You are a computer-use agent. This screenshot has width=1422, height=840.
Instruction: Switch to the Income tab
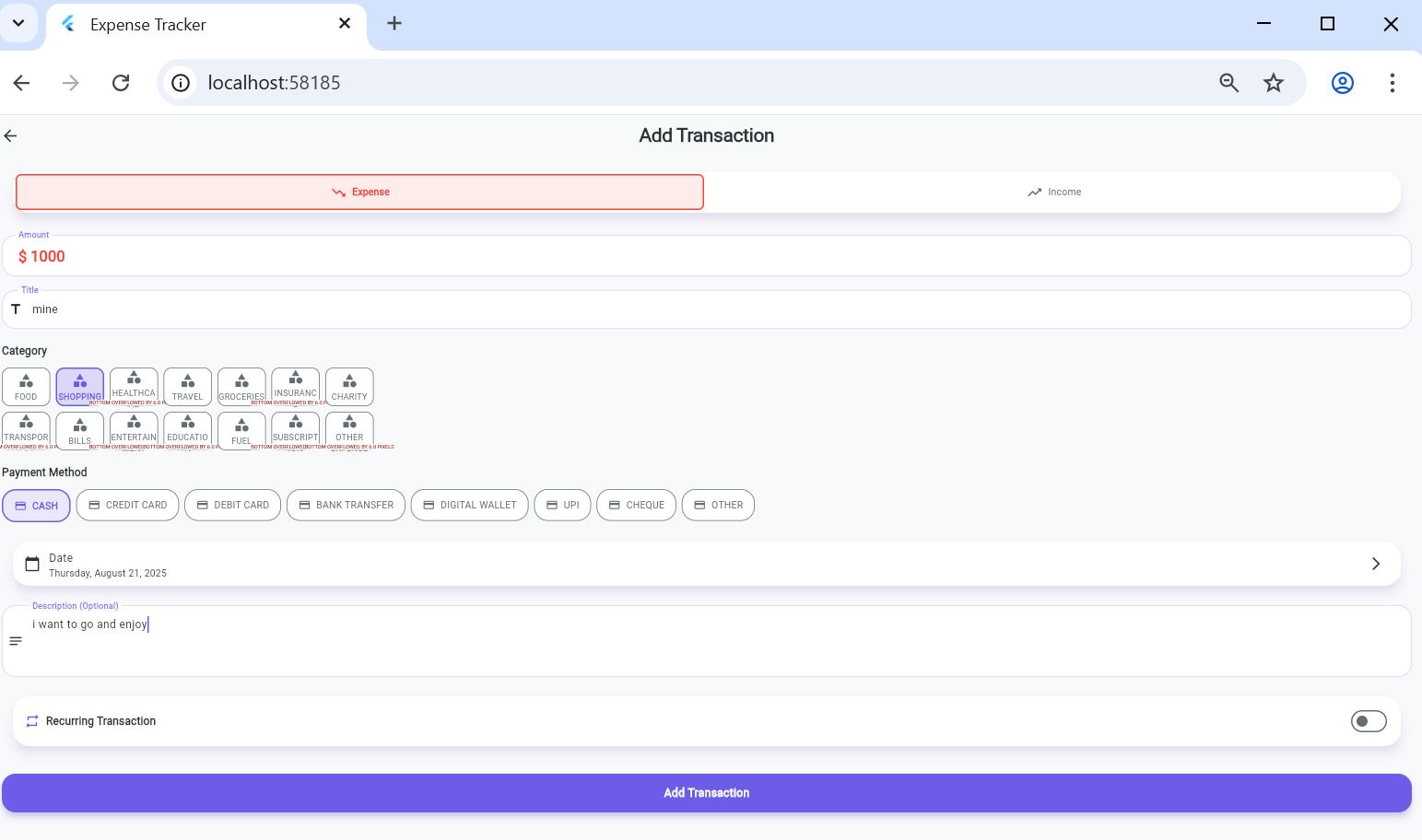click(x=1054, y=192)
